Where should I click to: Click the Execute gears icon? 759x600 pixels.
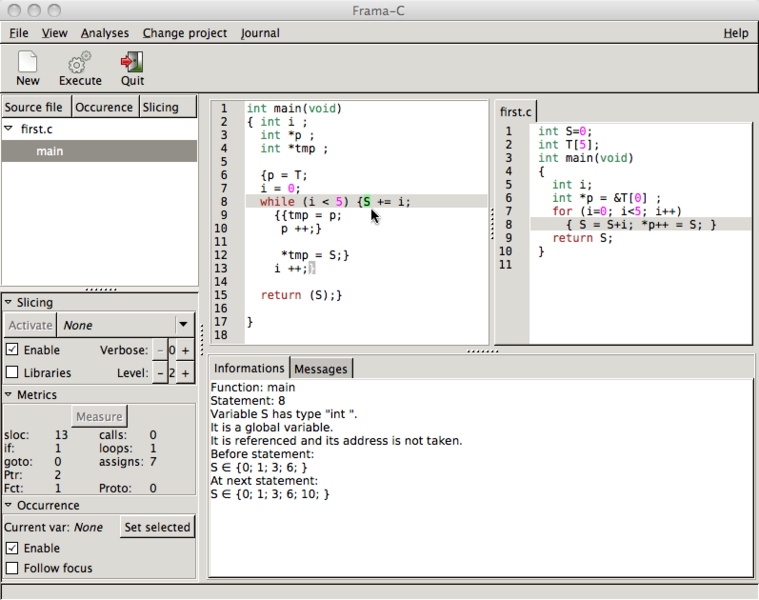(x=80, y=61)
